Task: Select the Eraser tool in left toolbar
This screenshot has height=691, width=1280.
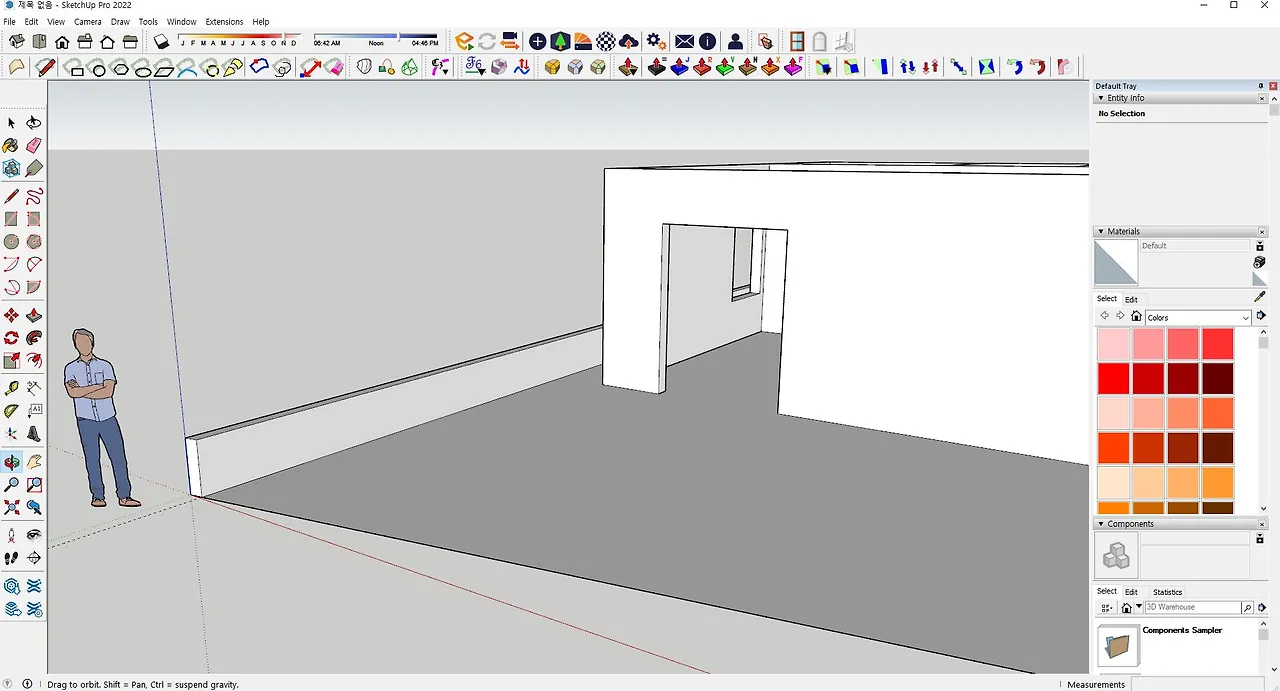Action: pyautogui.click(x=34, y=146)
